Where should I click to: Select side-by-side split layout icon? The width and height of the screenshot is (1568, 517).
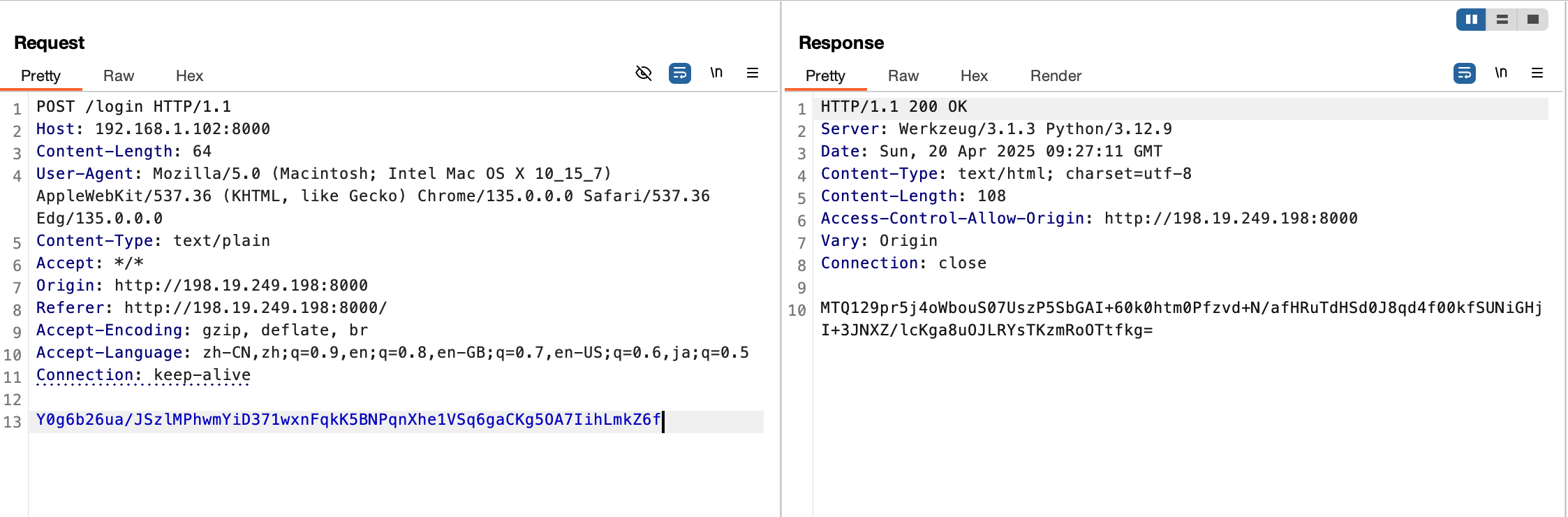click(1471, 20)
